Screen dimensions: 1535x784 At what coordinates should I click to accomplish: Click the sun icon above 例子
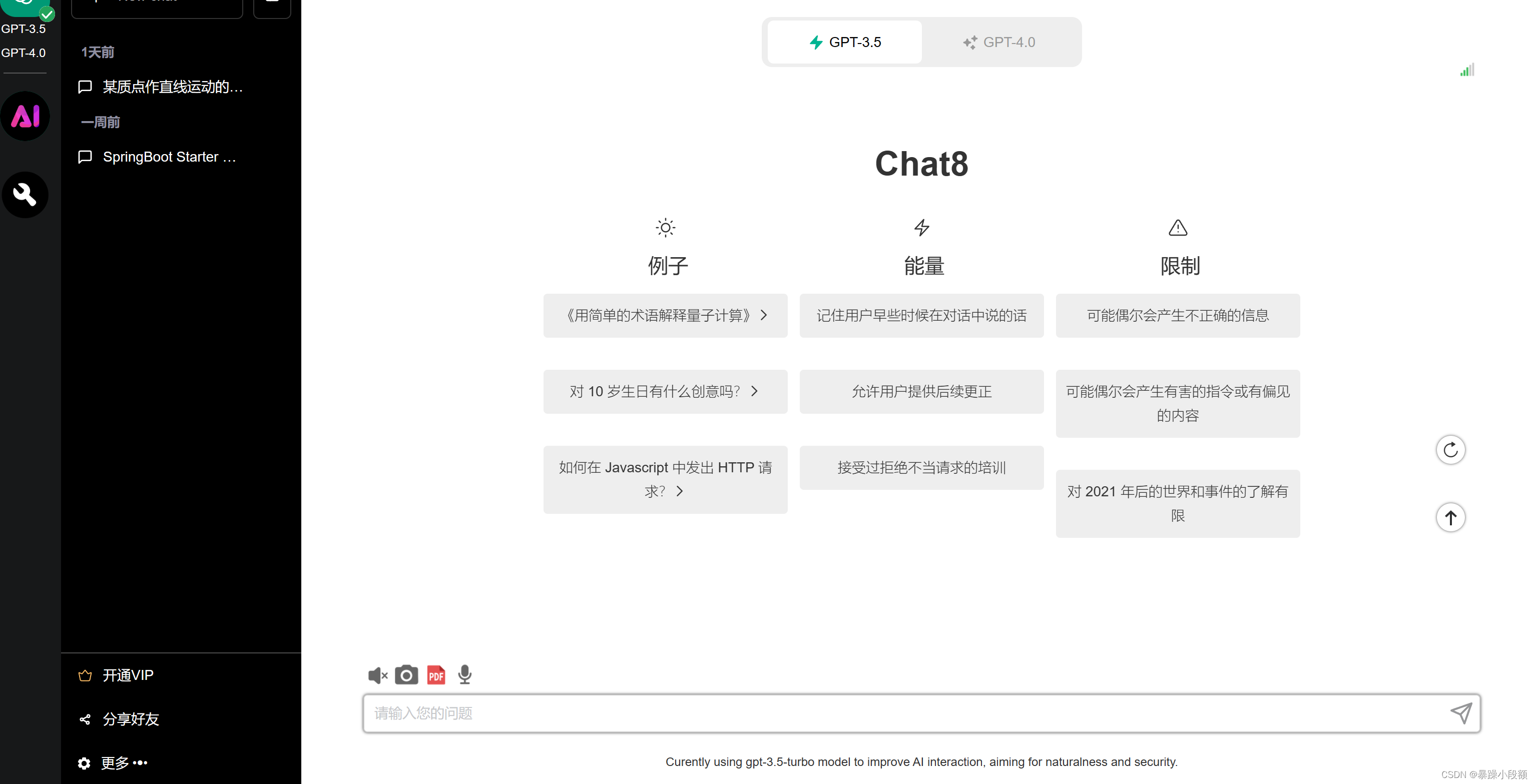665,228
